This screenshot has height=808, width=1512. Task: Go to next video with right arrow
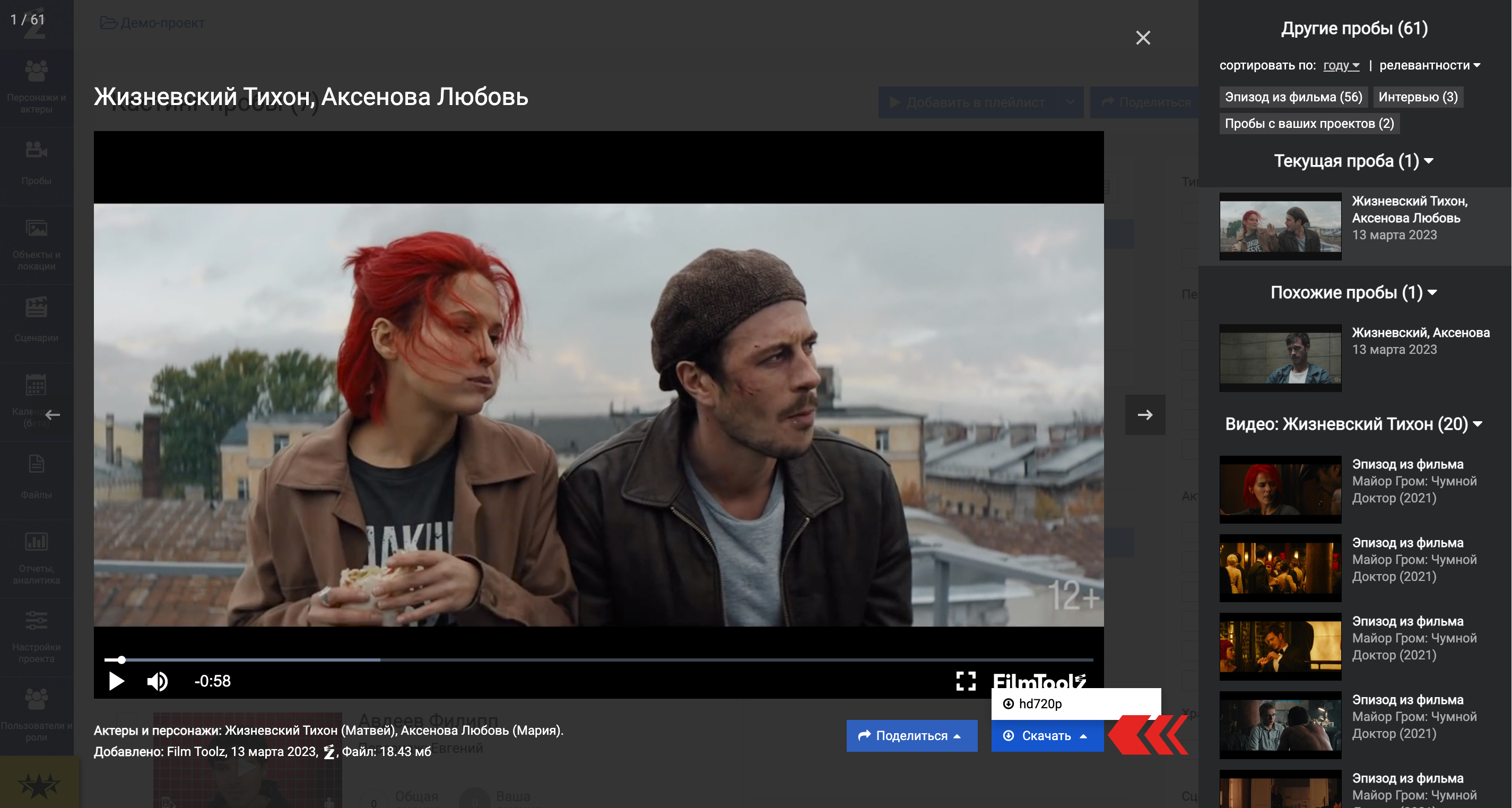[1144, 415]
